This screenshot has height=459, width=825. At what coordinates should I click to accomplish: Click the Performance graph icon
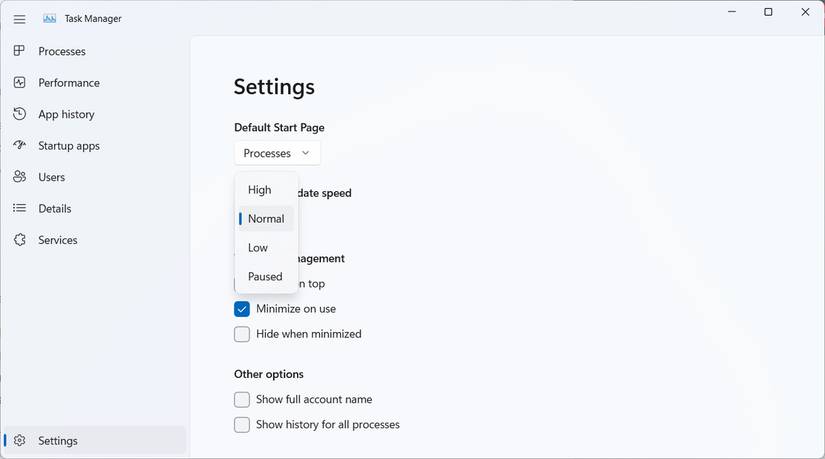tap(19, 82)
